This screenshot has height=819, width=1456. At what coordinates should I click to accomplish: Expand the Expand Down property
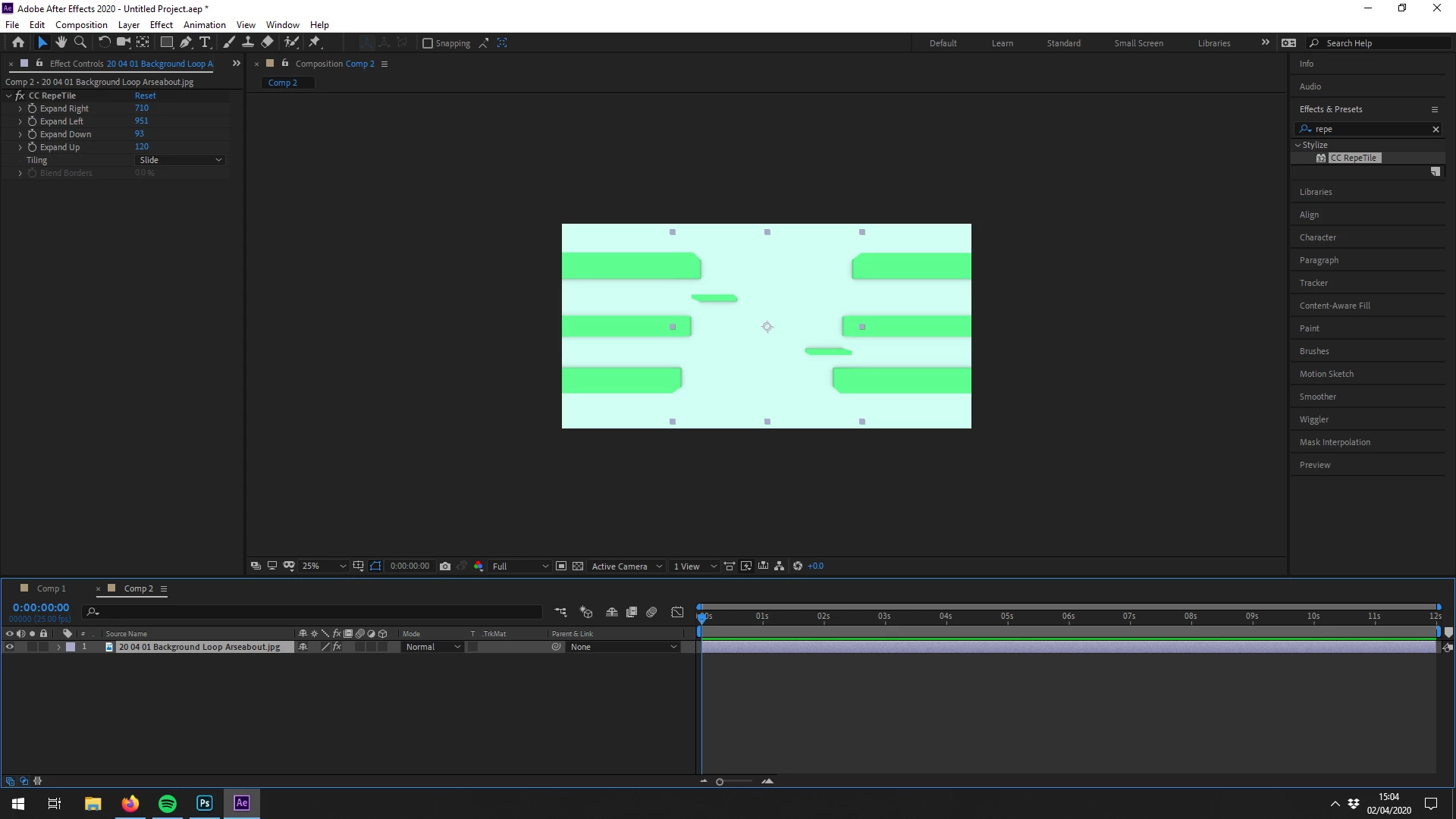[20, 134]
